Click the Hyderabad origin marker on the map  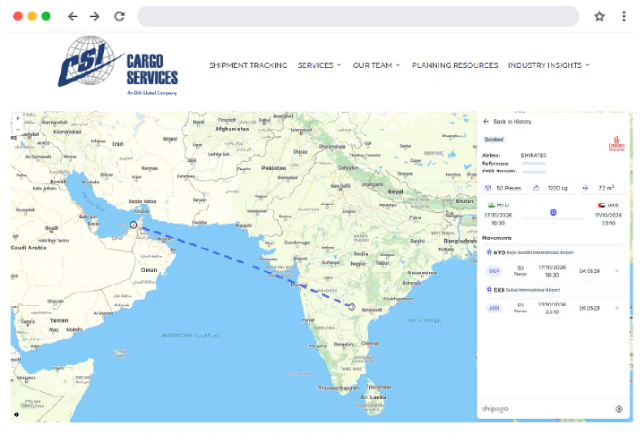click(352, 307)
